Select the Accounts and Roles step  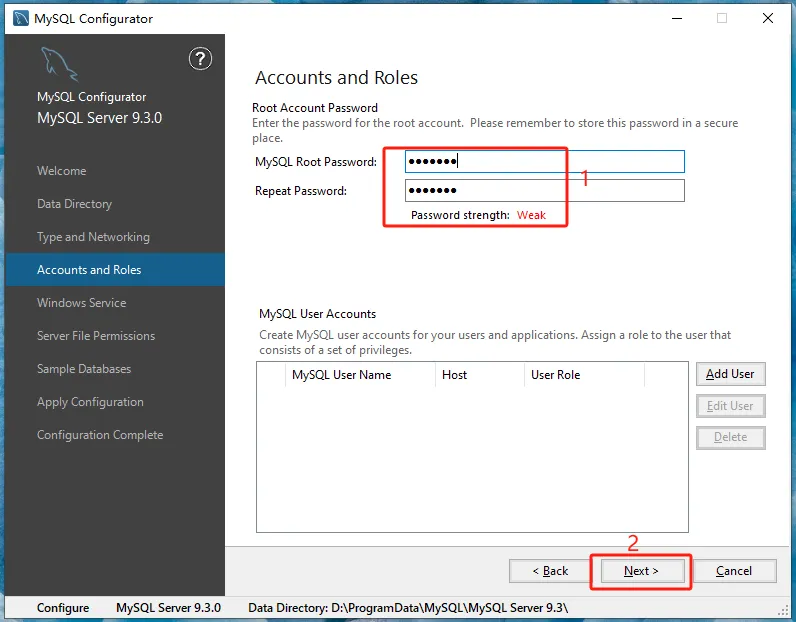pyautogui.click(x=115, y=270)
